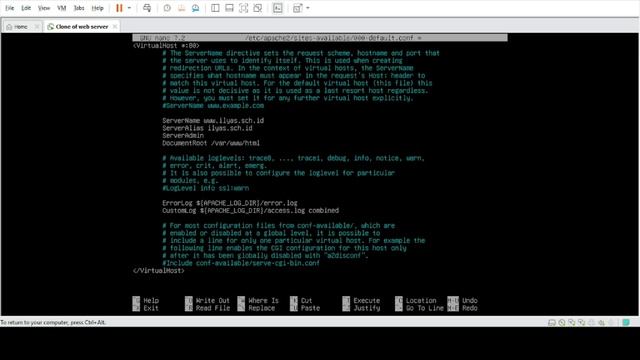Click the Redo shortcut in nano
The width and height of the screenshot is (640, 360).
pos(462,308)
